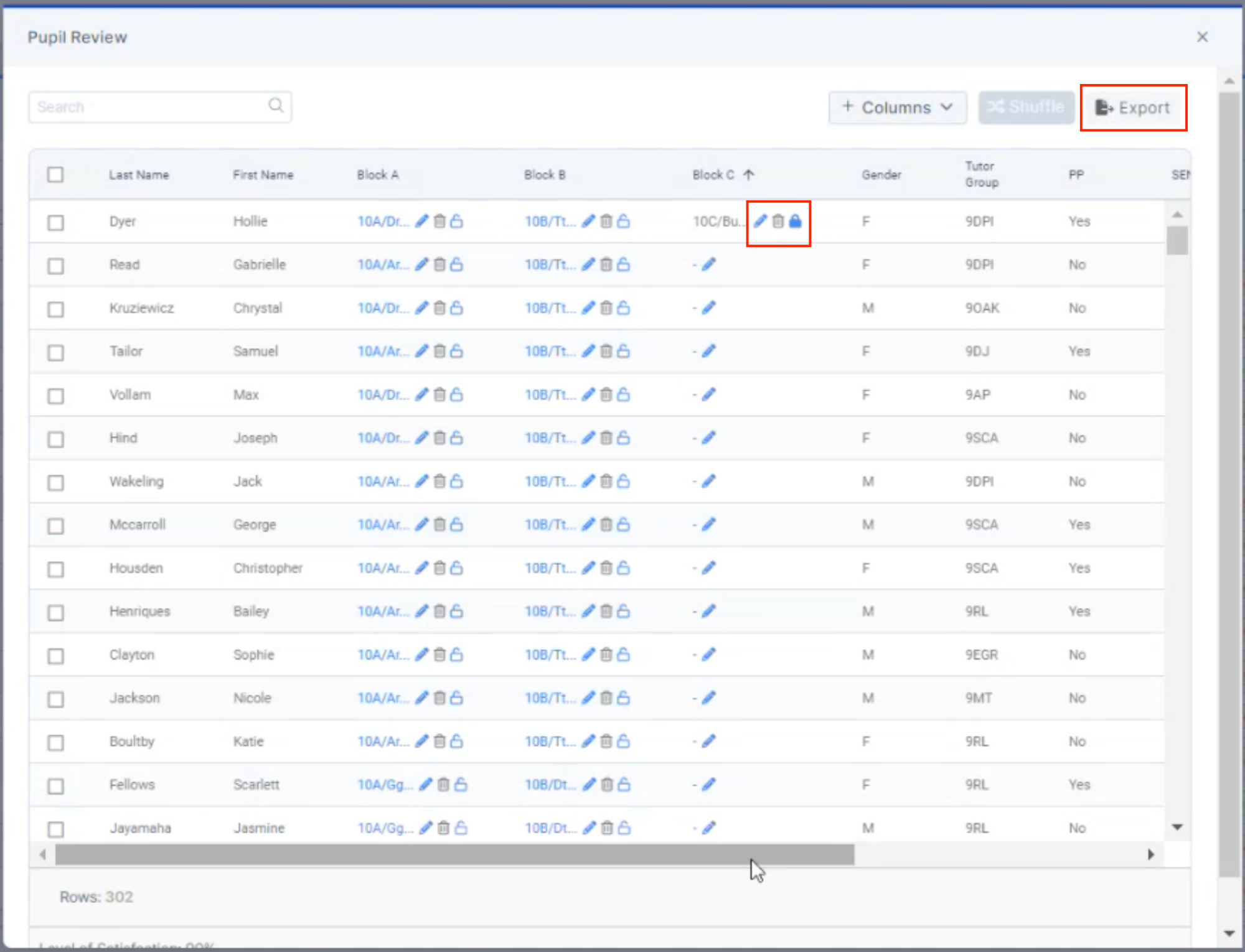1245x952 pixels.
Task: Click the unlock padlock in Hind's Block A cell
Action: [x=456, y=438]
